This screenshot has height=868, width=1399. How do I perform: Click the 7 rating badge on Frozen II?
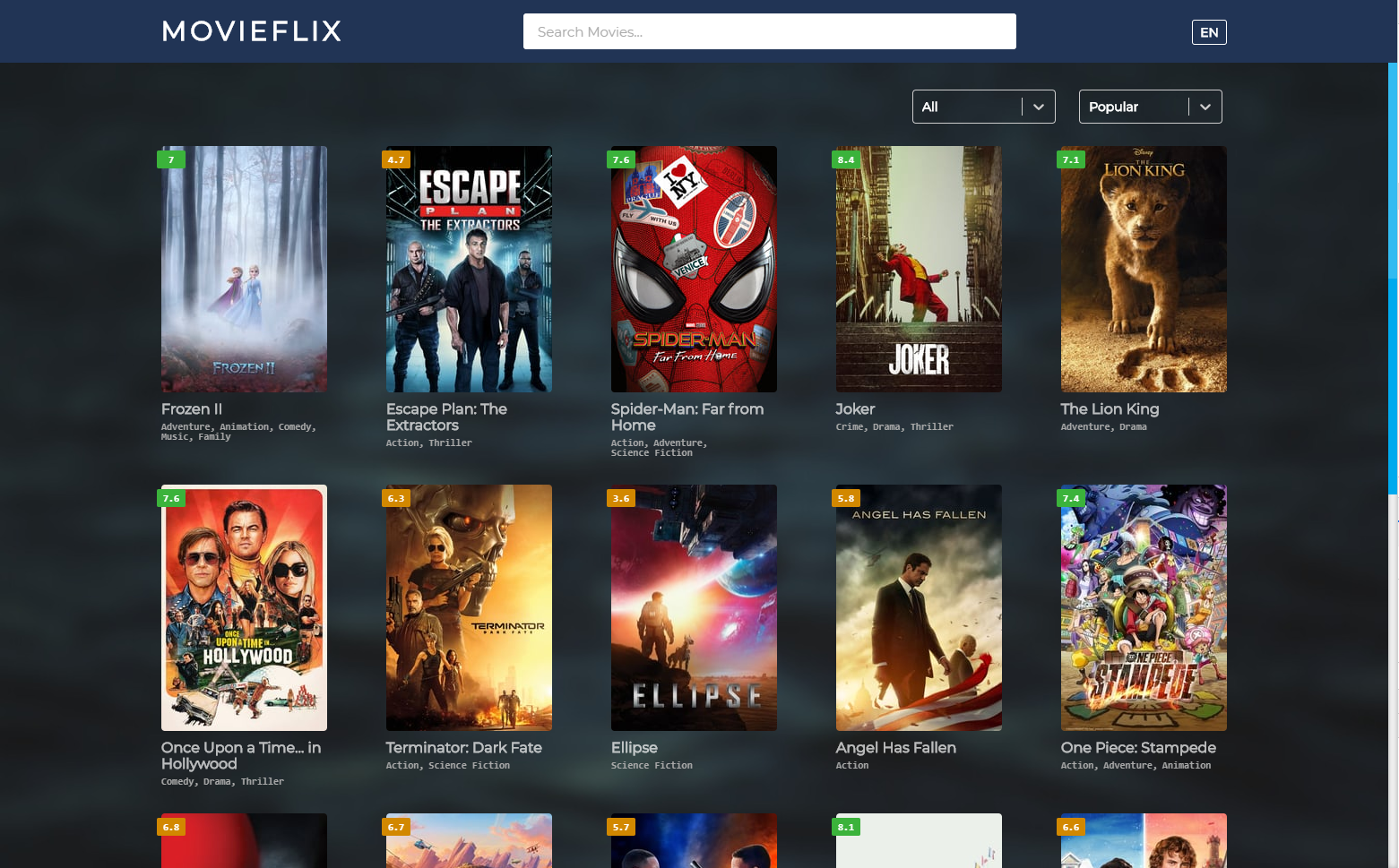pyautogui.click(x=171, y=159)
